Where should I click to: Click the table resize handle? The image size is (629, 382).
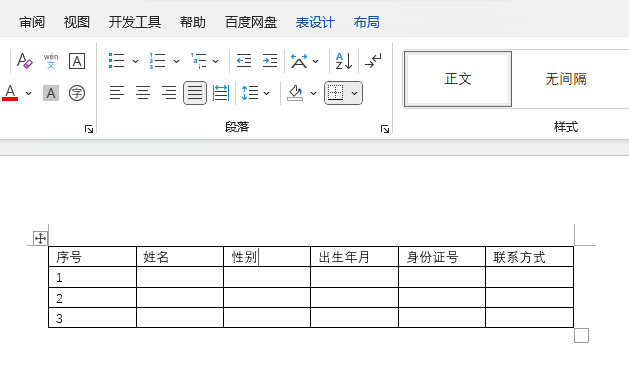(x=581, y=335)
